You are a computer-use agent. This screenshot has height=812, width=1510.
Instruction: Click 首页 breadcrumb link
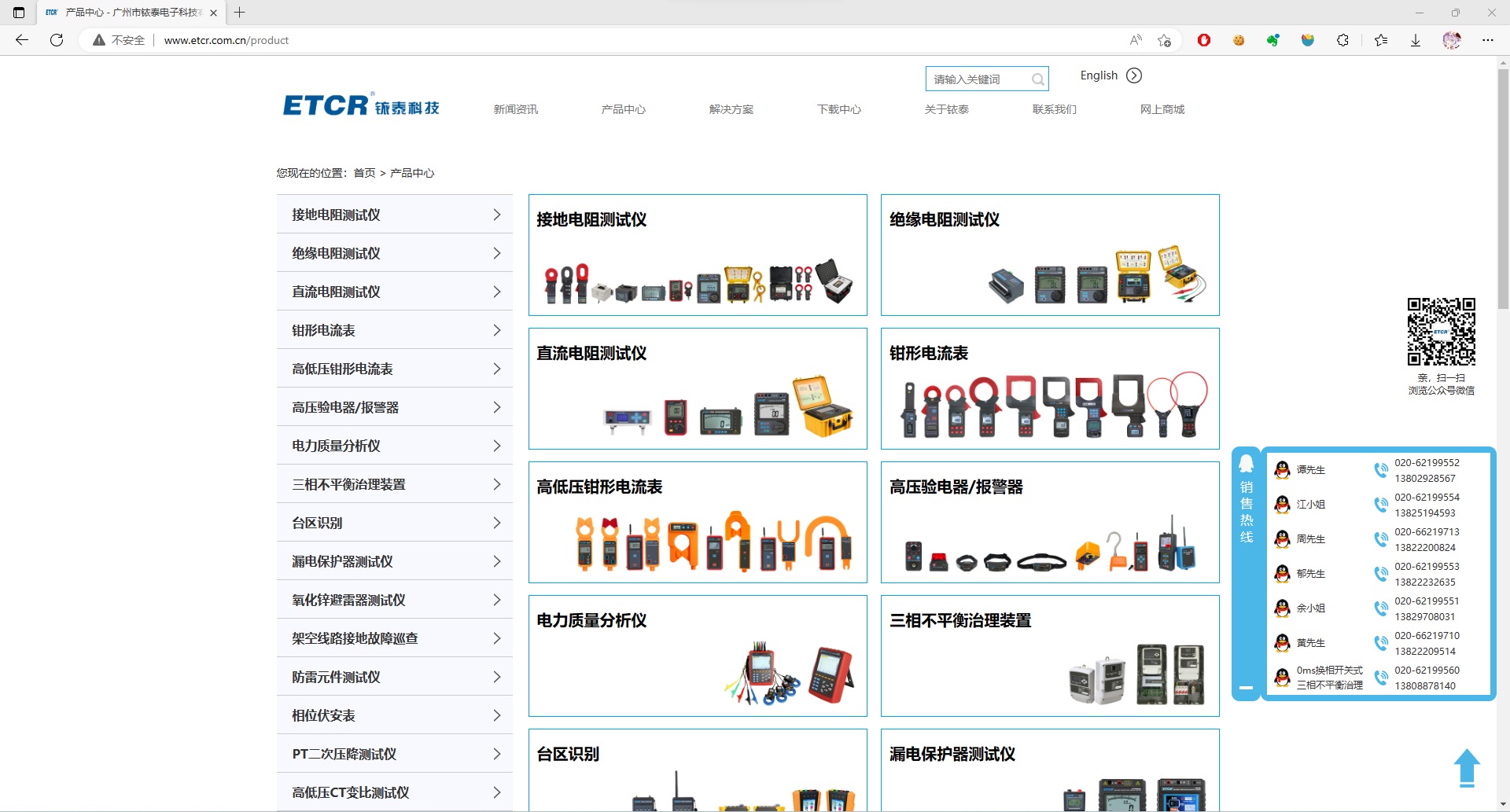pyautogui.click(x=364, y=173)
